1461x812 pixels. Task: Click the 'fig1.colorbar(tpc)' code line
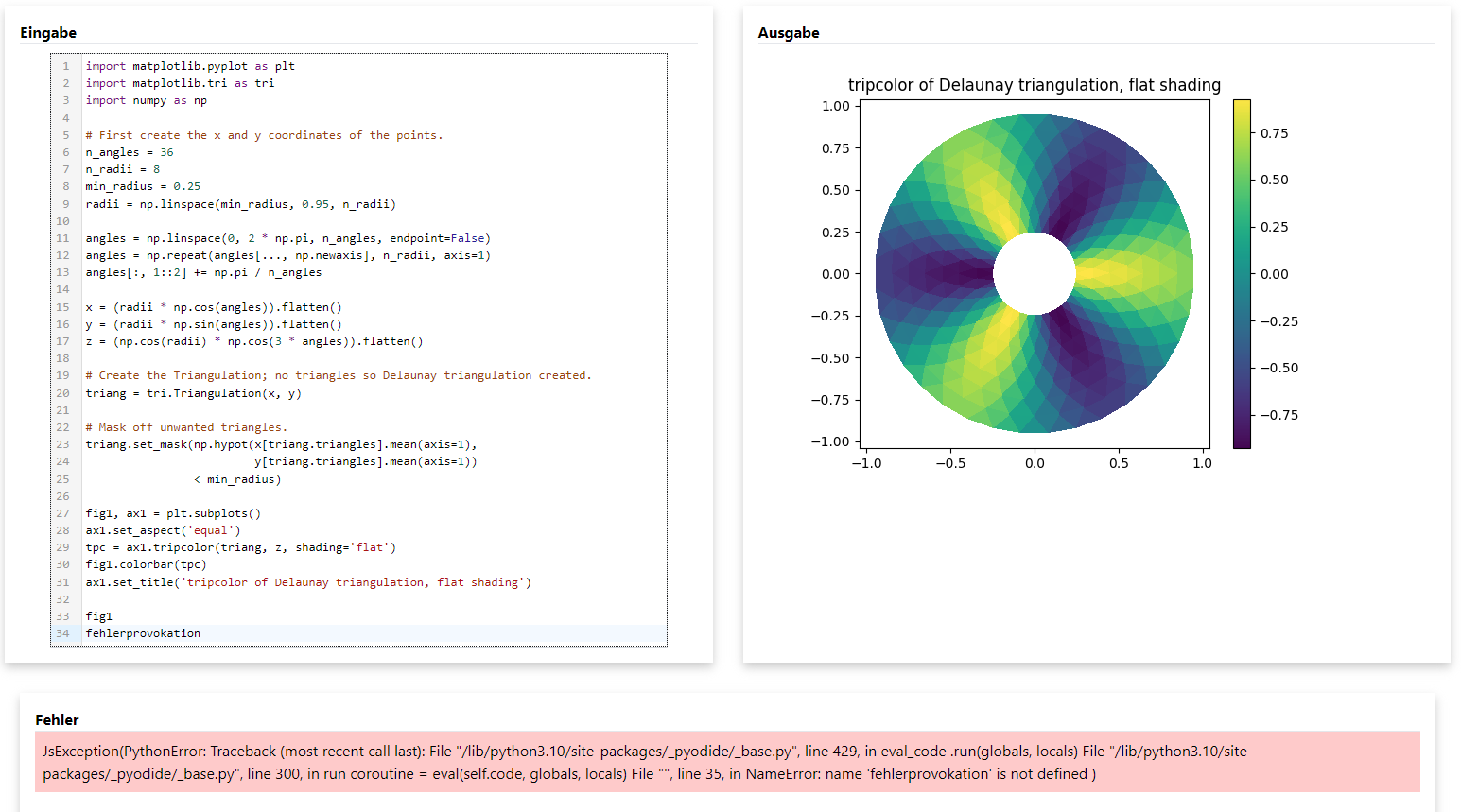pos(146,564)
